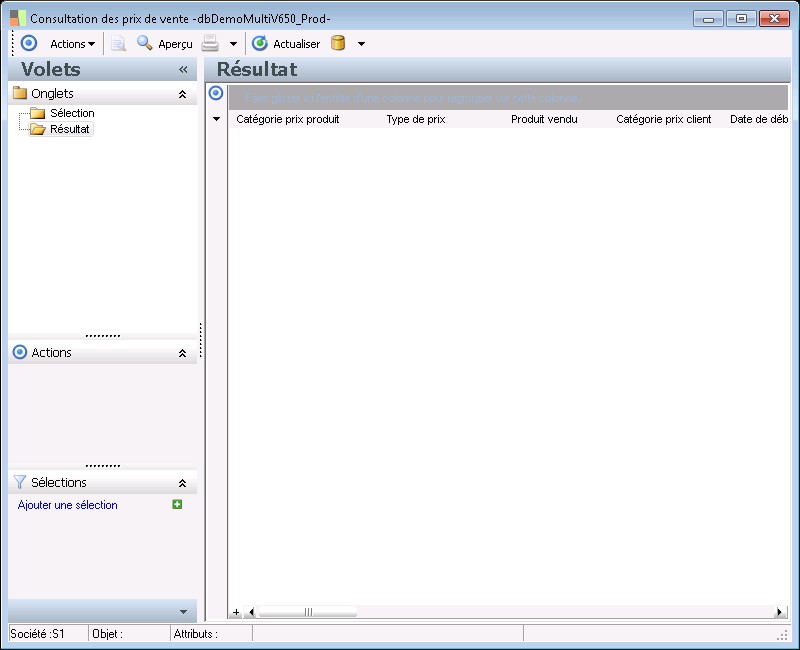Click the Ajouter une sélection link
The width and height of the screenshot is (800, 650).
pos(68,505)
